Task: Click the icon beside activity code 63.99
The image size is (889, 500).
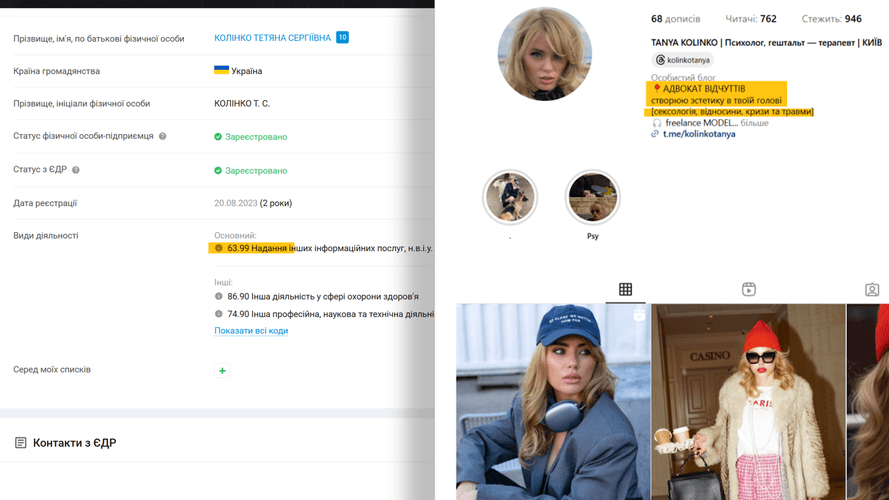Action: [x=219, y=248]
